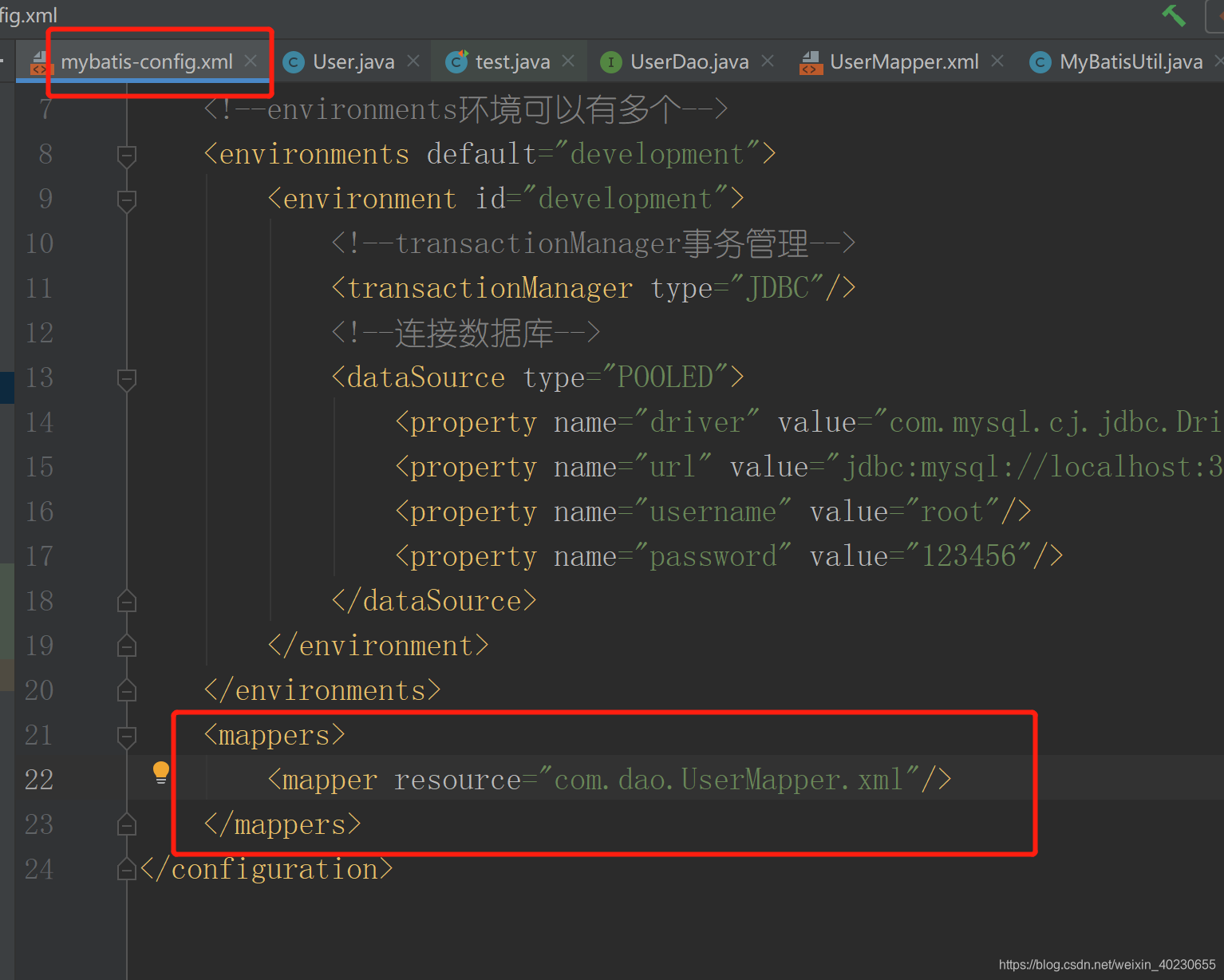Click the closing </dataSource> tag

pos(434,601)
